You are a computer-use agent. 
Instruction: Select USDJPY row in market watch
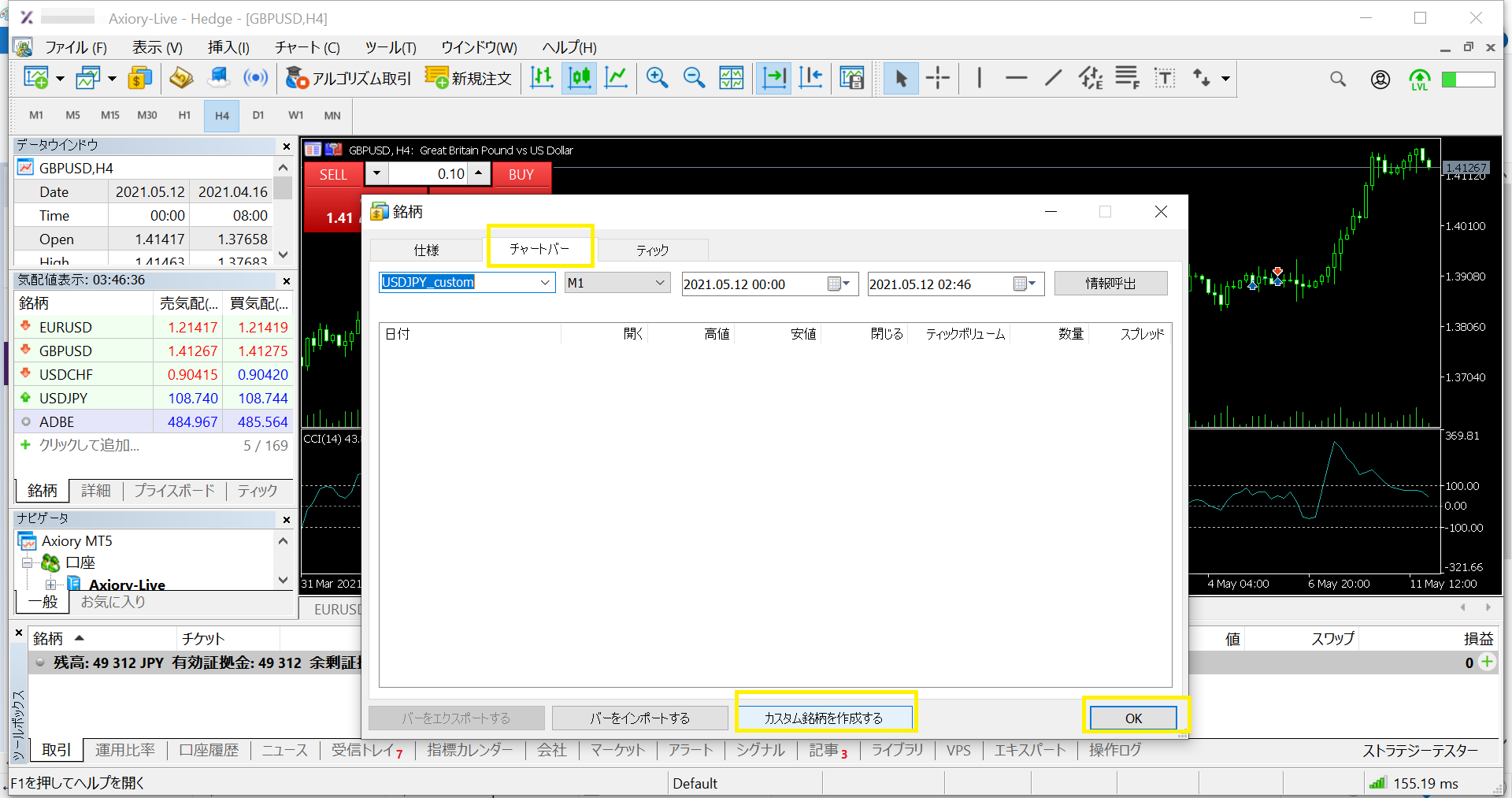(153, 399)
